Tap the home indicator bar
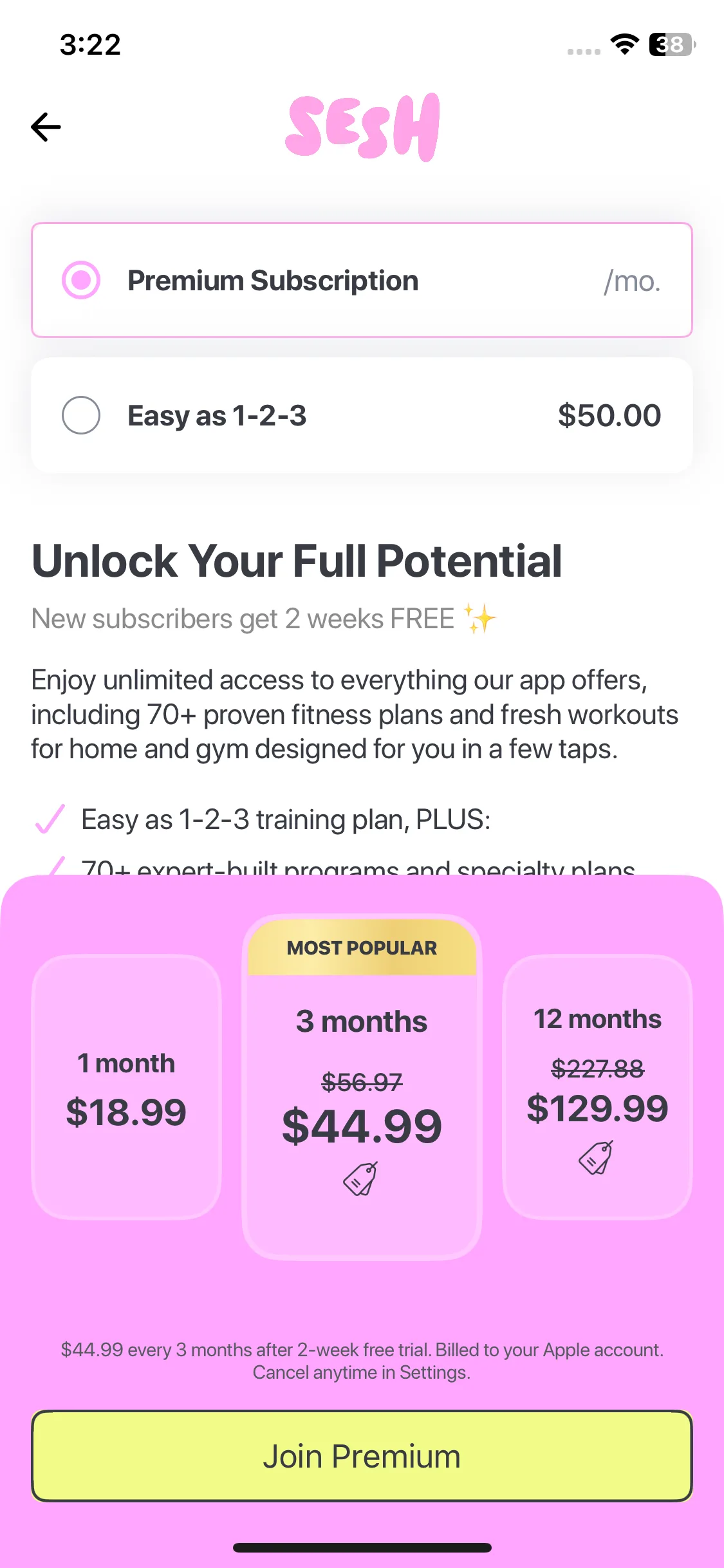 362,1547
